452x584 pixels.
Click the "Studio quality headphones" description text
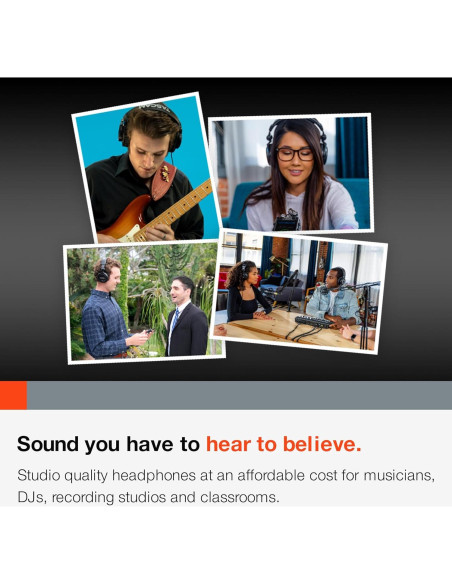(226, 486)
